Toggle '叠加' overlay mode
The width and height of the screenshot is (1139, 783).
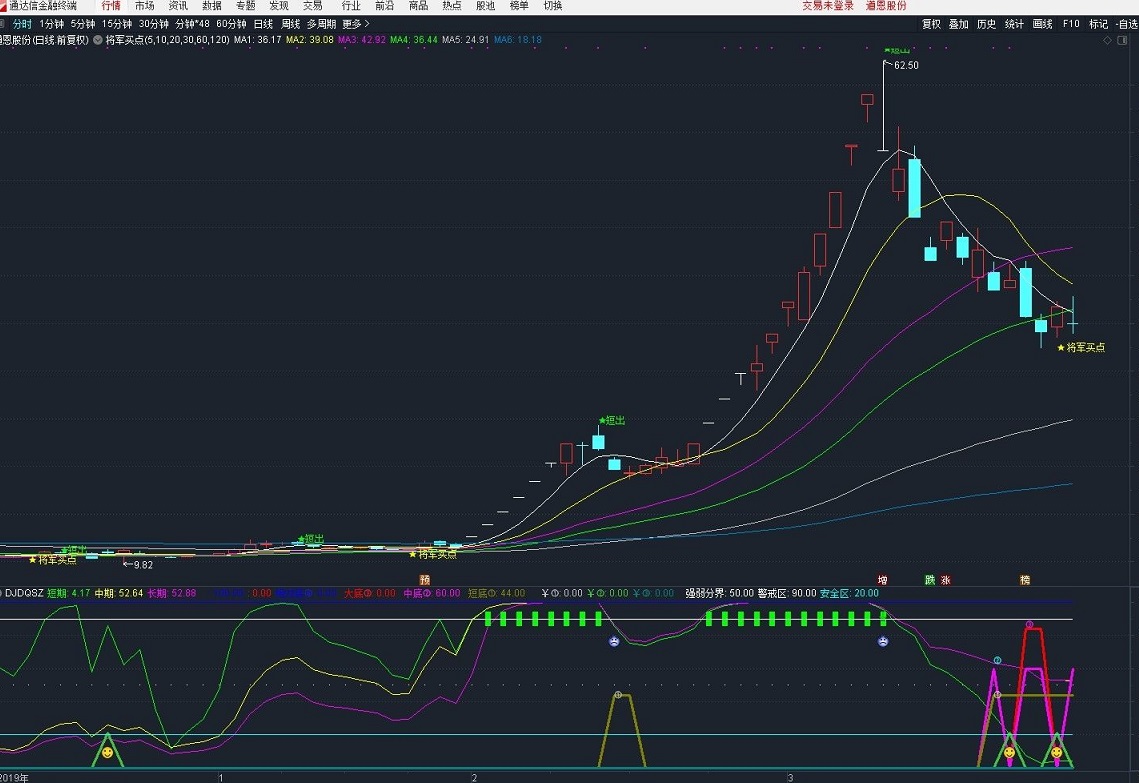click(958, 23)
